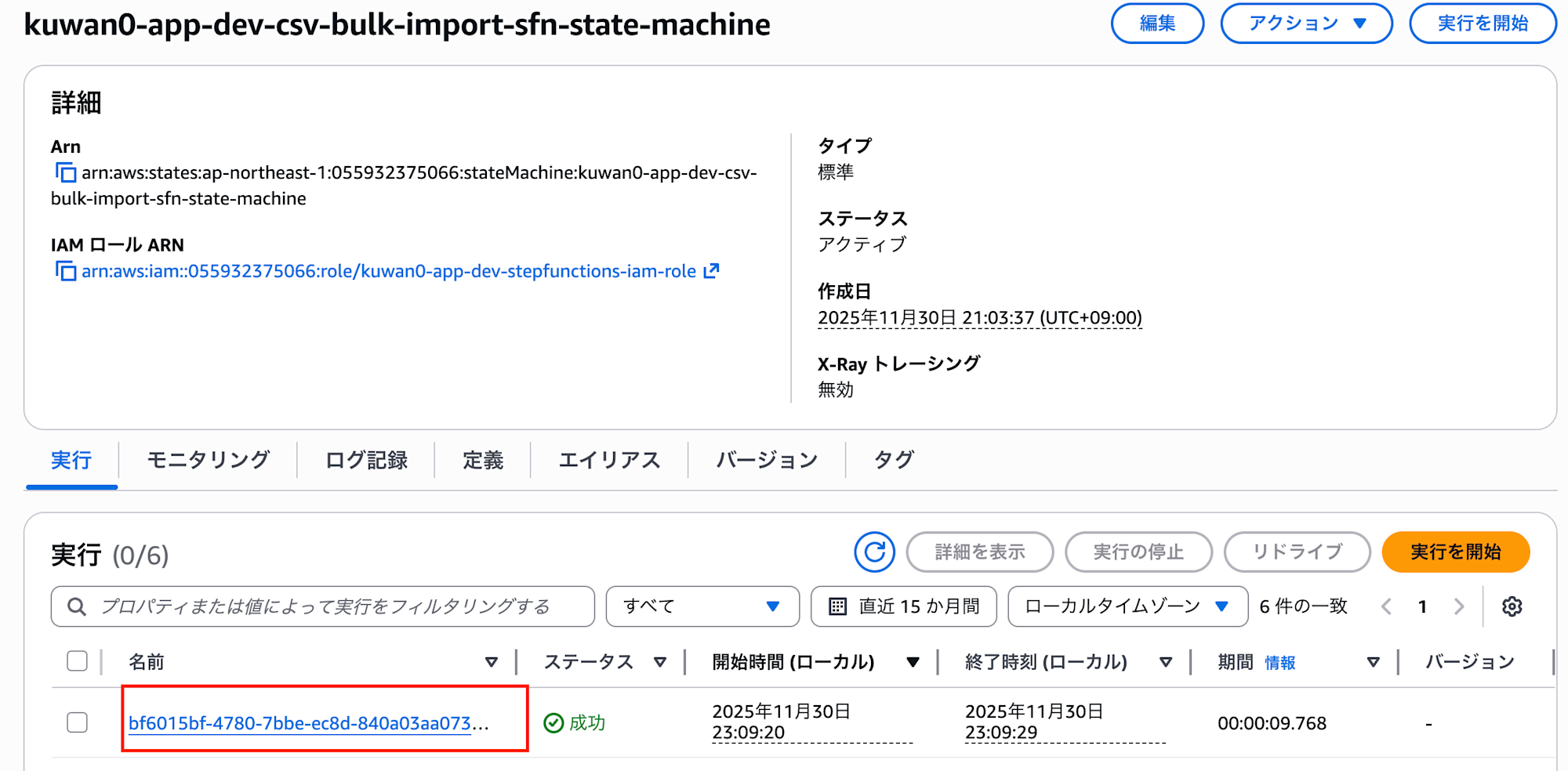Check the bf6015bf execution row checkbox
The width and height of the screenshot is (1568, 771).
(x=77, y=722)
